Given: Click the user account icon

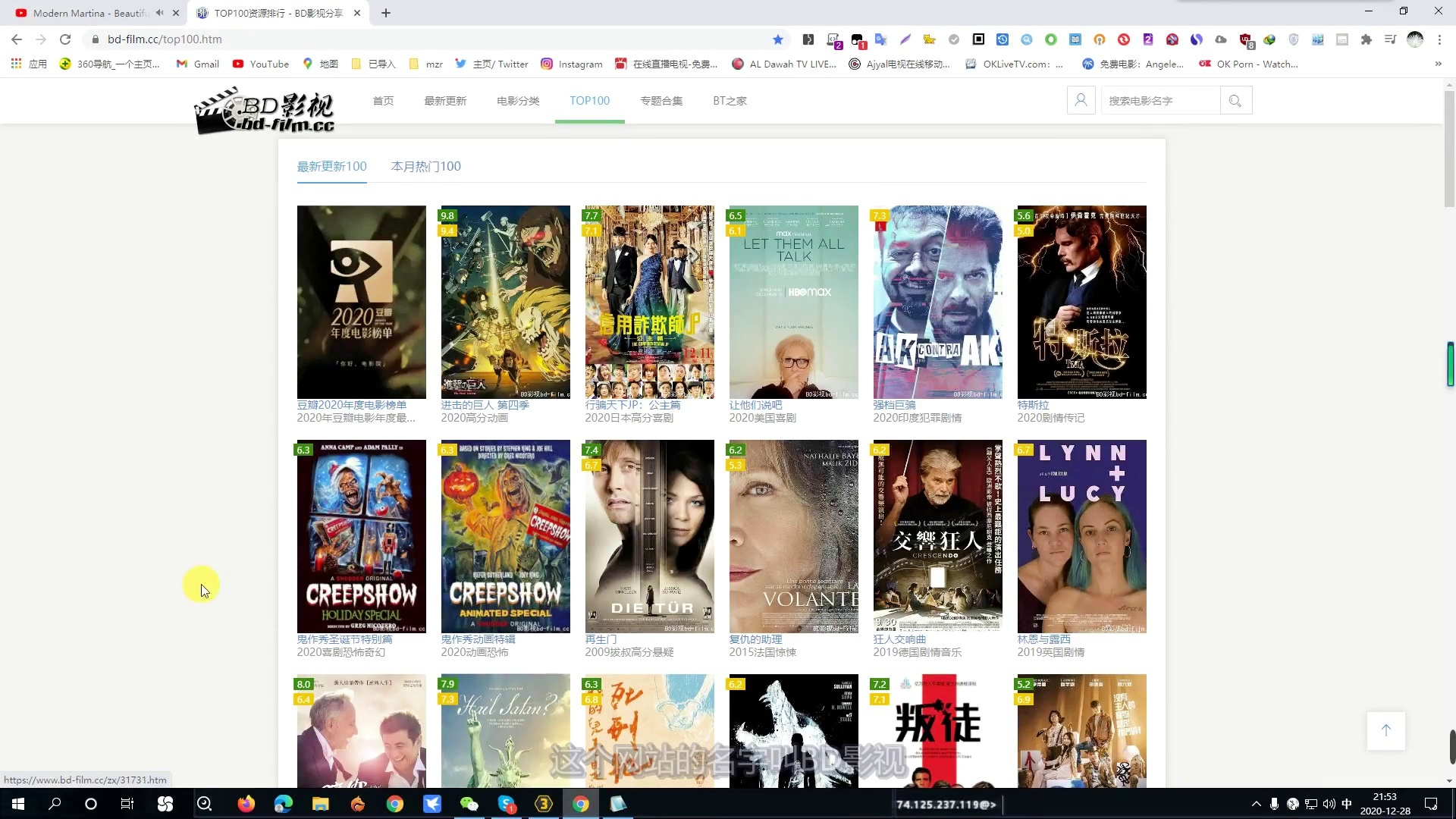Looking at the screenshot, I should 1081,100.
